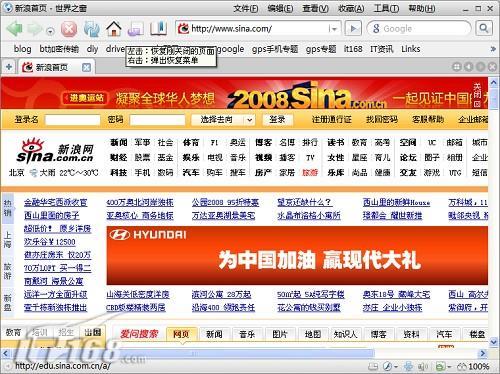500x374 pixels.
Task: Click the horizontal scrollbar right arrow
Action: pyautogui.click(x=483, y=353)
